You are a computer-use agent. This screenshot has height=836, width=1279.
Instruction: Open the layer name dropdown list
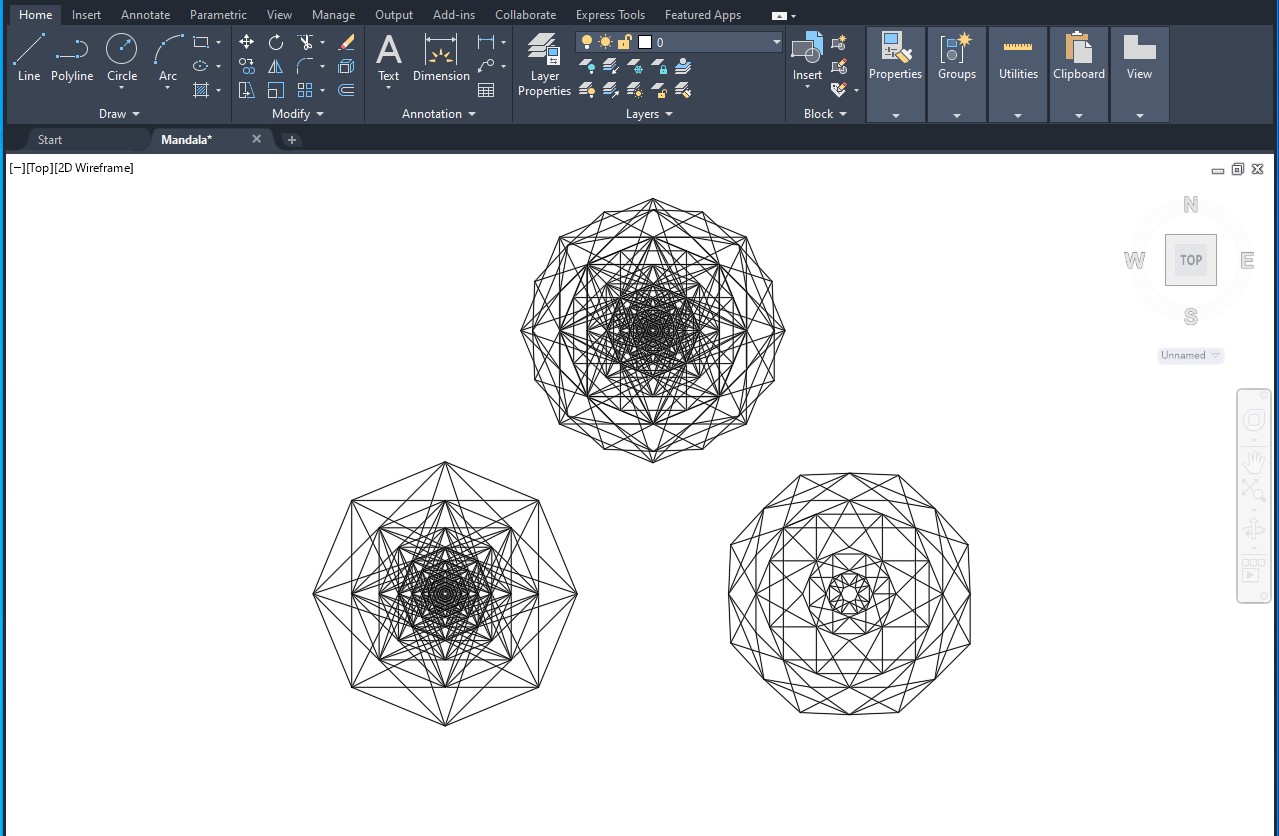777,42
